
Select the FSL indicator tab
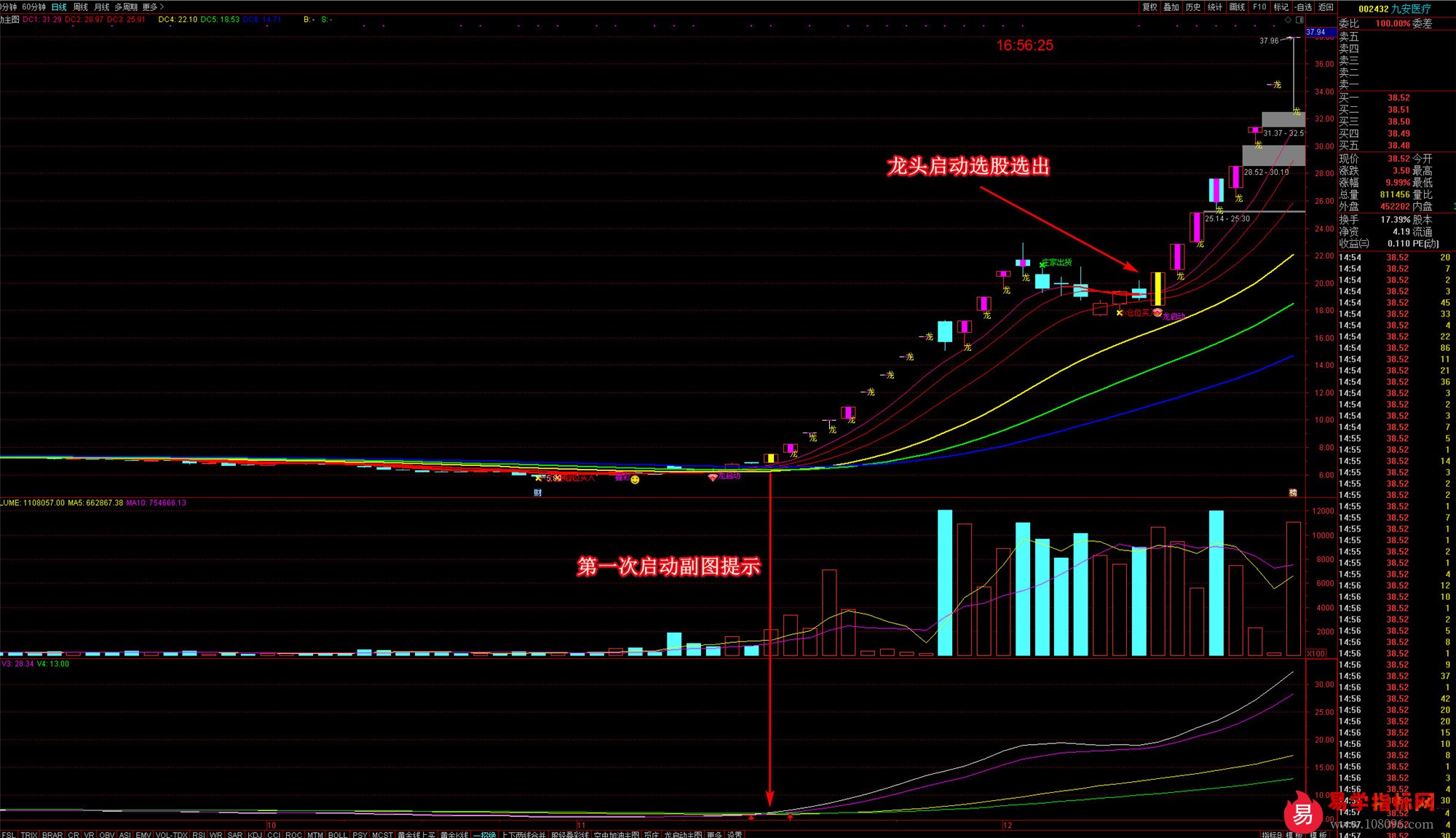9,834
